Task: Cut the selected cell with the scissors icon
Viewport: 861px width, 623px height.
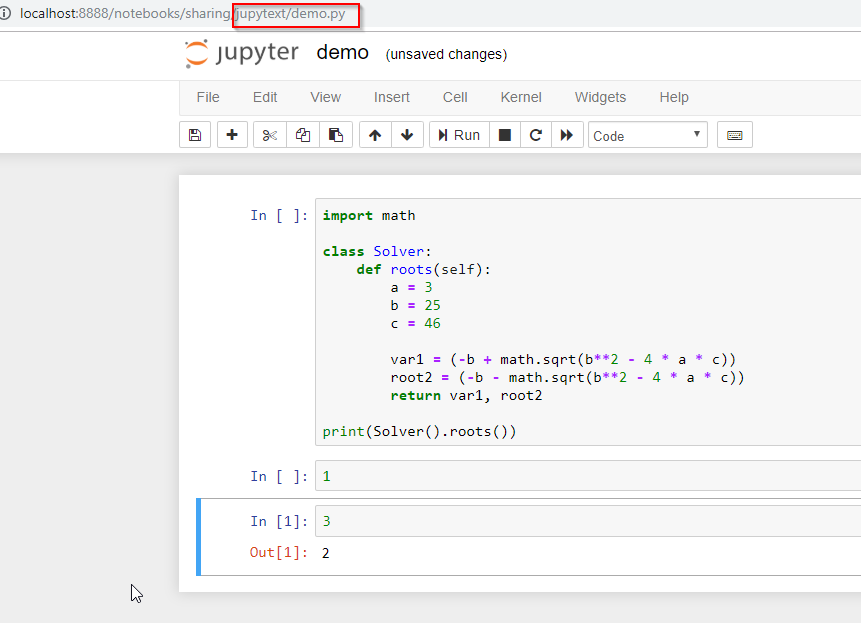Action: [268, 134]
